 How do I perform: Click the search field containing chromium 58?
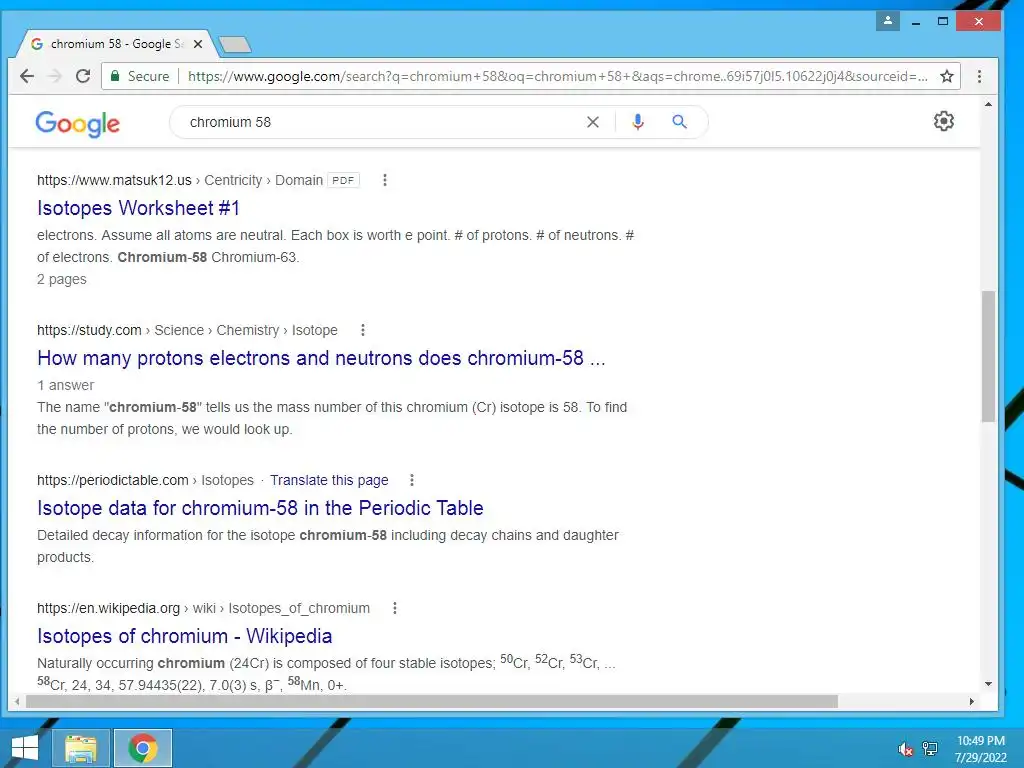pyautogui.click(x=382, y=122)
